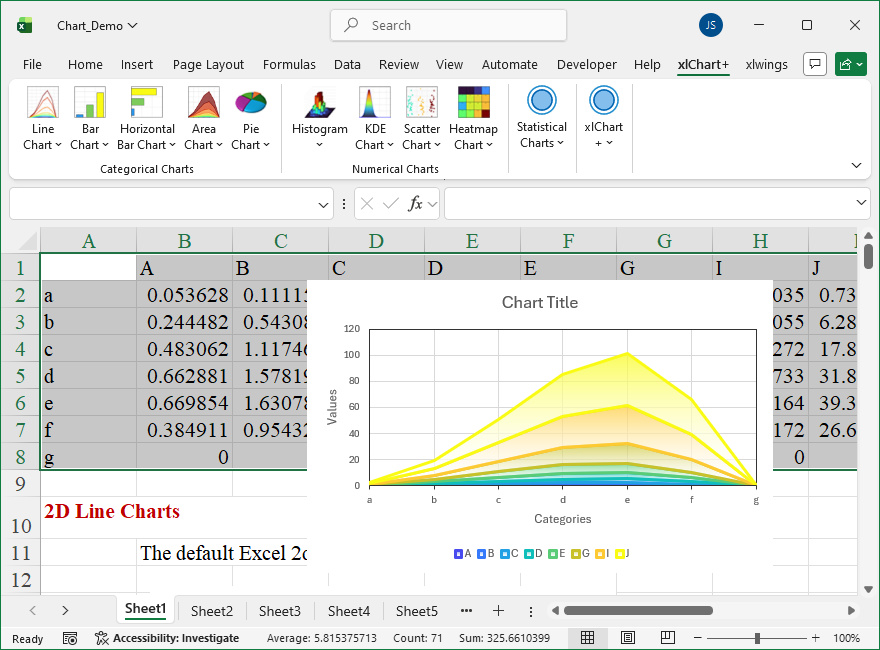Open the Line Chart gallery
Screen dimensions: 880x650
pyautogui.click(x=43, y=119)
